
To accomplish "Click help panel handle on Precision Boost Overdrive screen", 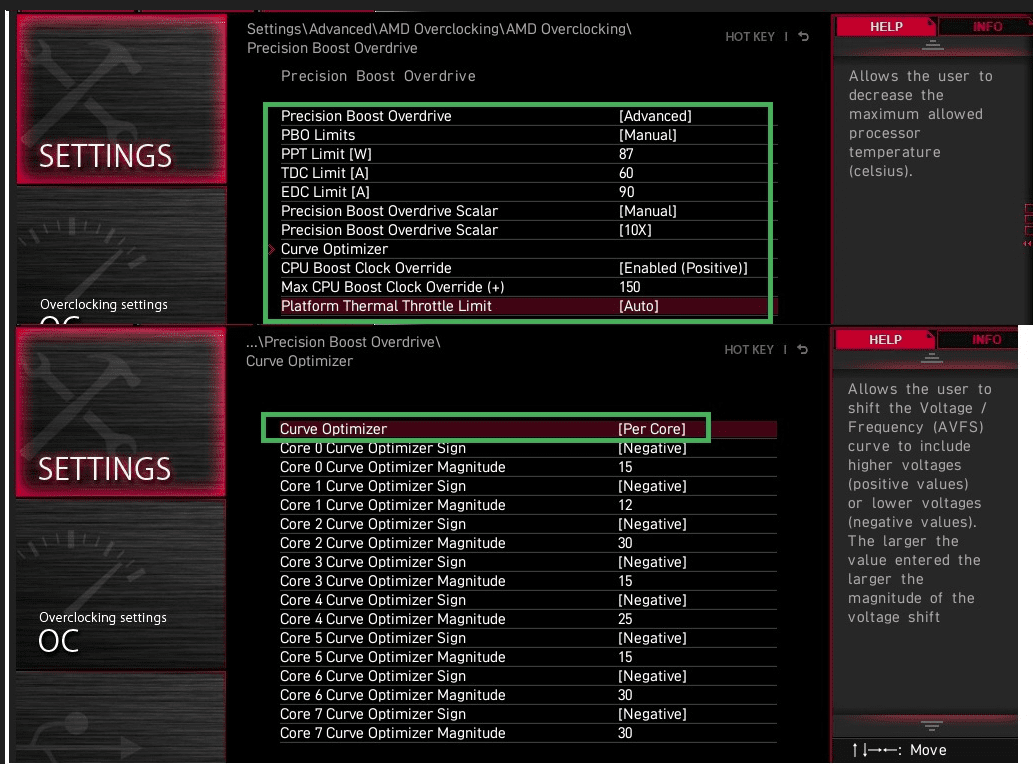I will point(932,45).
